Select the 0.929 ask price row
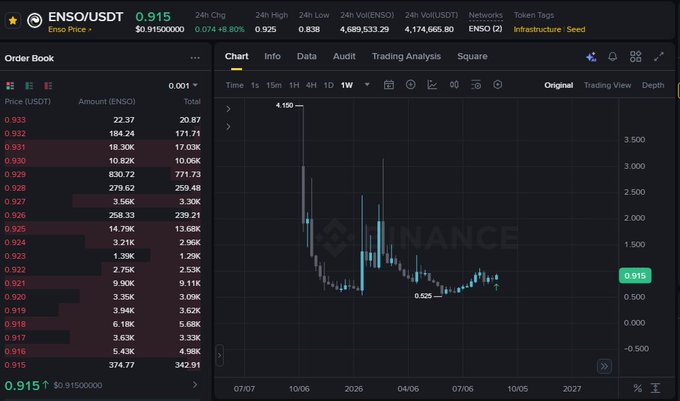The image size is (680, 401). [102, 174]
